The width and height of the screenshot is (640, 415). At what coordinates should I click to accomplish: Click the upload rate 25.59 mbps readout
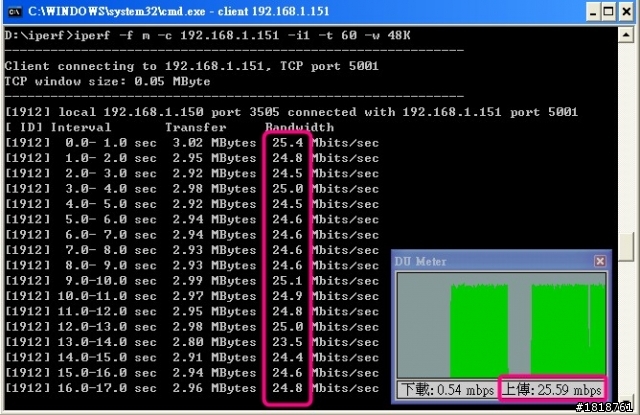point(551,390)
